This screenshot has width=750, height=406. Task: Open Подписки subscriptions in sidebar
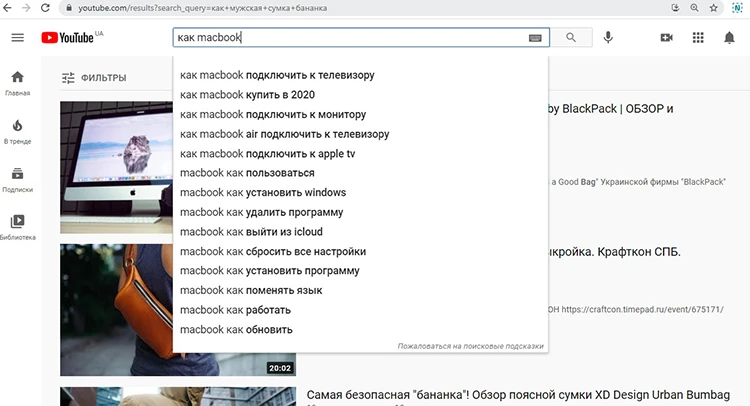tap(17, 179)
